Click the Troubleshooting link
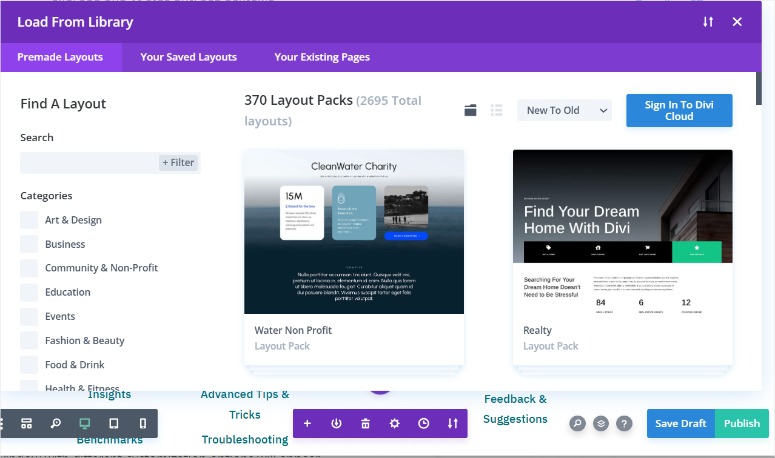Image resolution: width=775 pixels, height=458 pixels. pos(245,439)
